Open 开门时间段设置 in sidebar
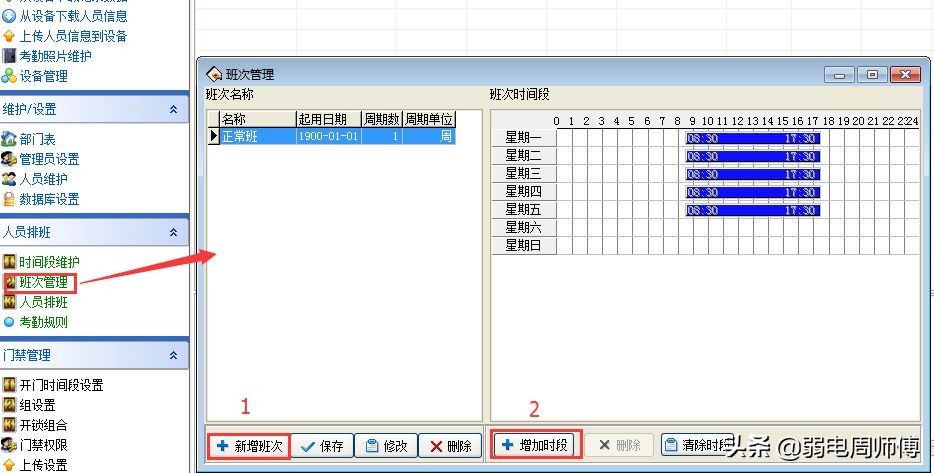This screenshot has height=473, width=934. pos(61,385)
